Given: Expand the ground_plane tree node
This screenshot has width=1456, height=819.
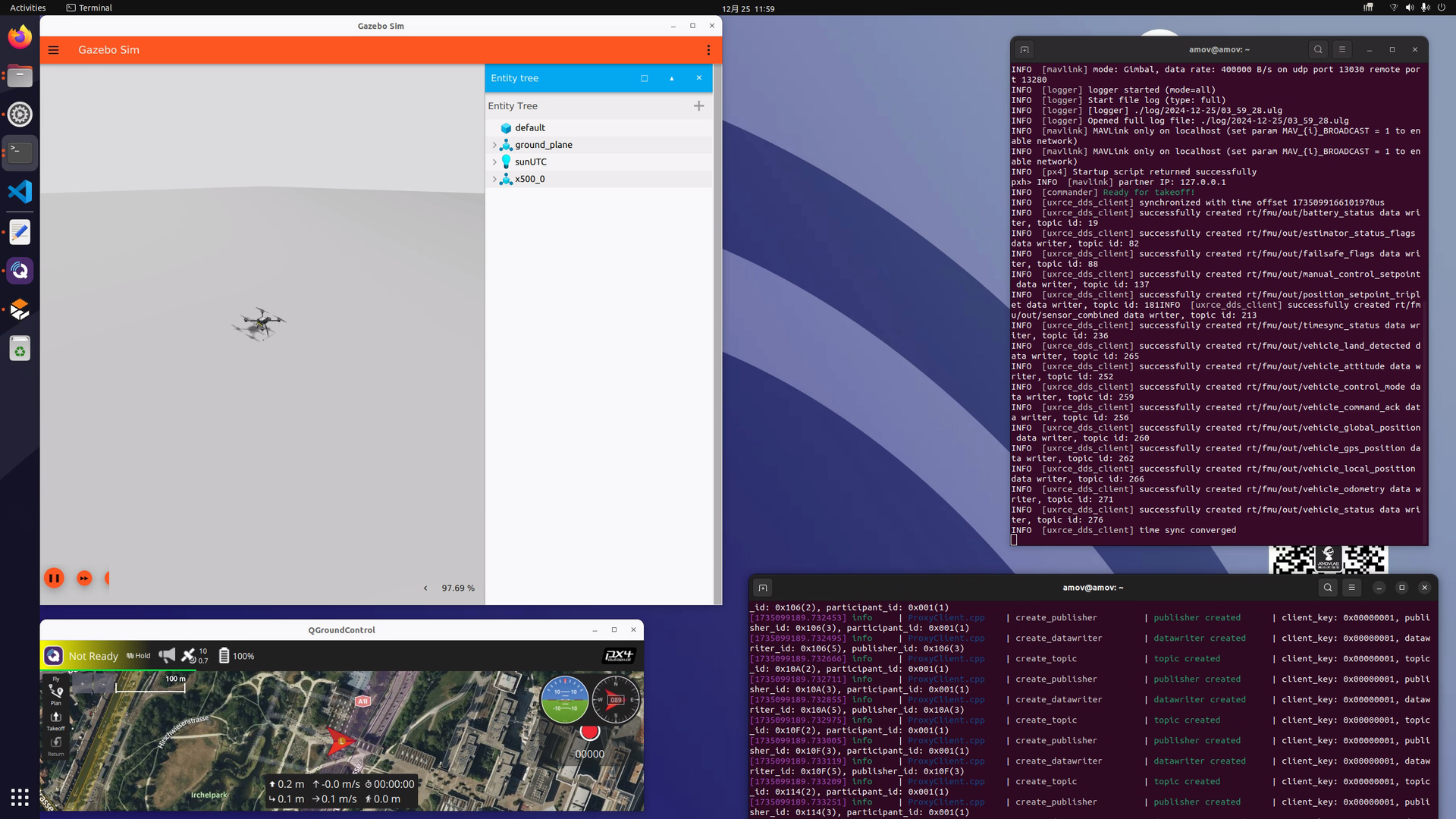Looking at the screenshot, I should [494, 145].
